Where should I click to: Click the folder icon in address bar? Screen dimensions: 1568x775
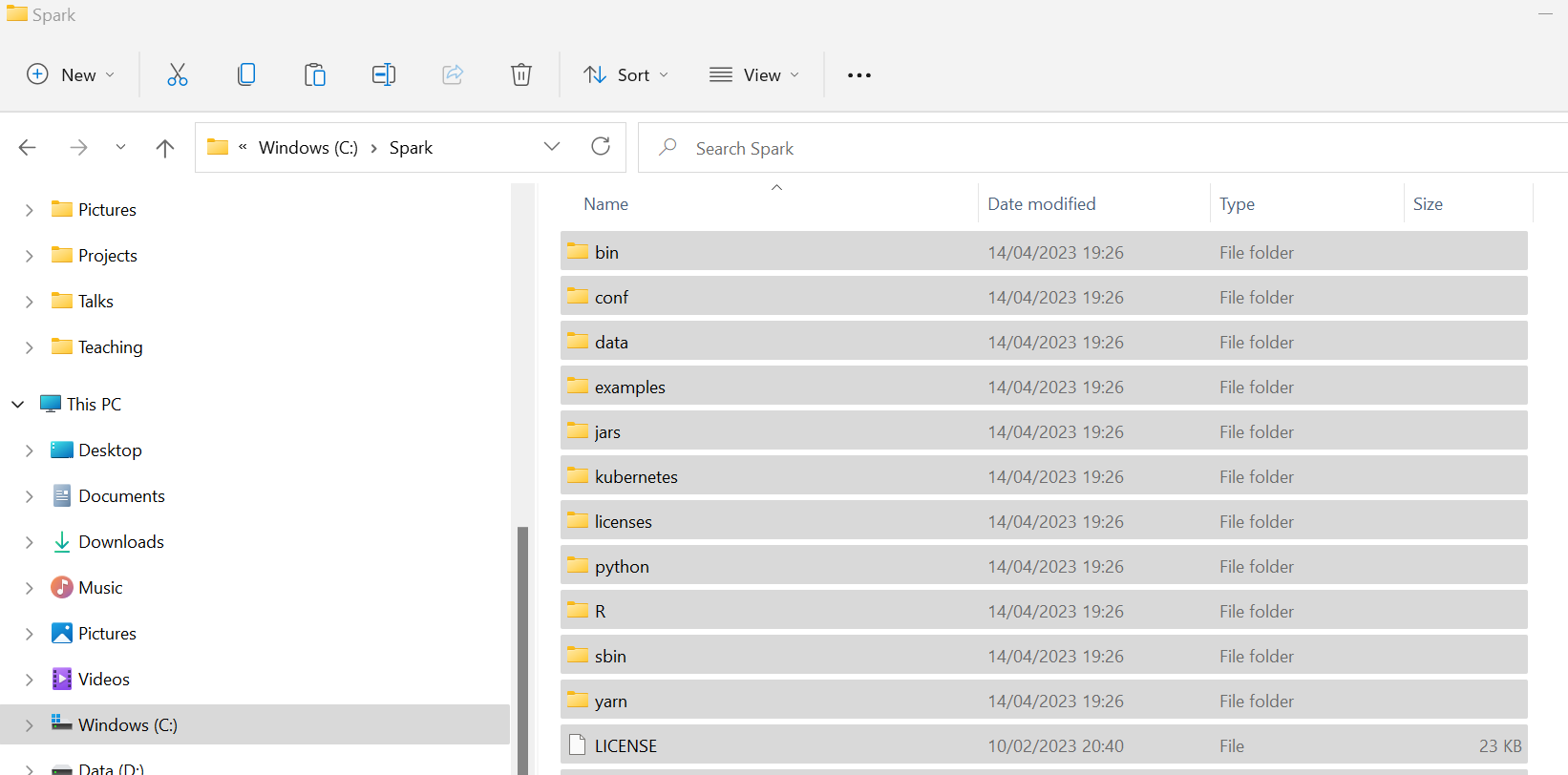coord(218,147)
